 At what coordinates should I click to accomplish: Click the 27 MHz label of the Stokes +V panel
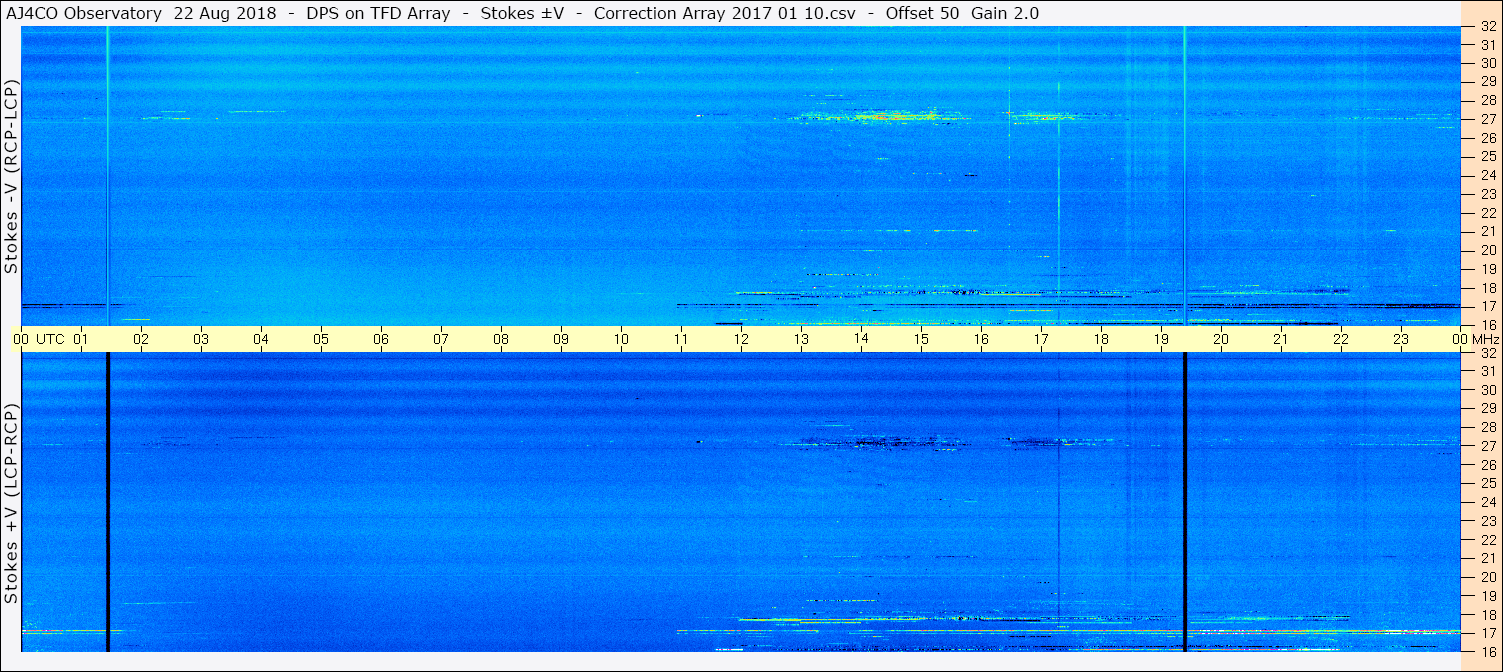(x=1488, y=446)
